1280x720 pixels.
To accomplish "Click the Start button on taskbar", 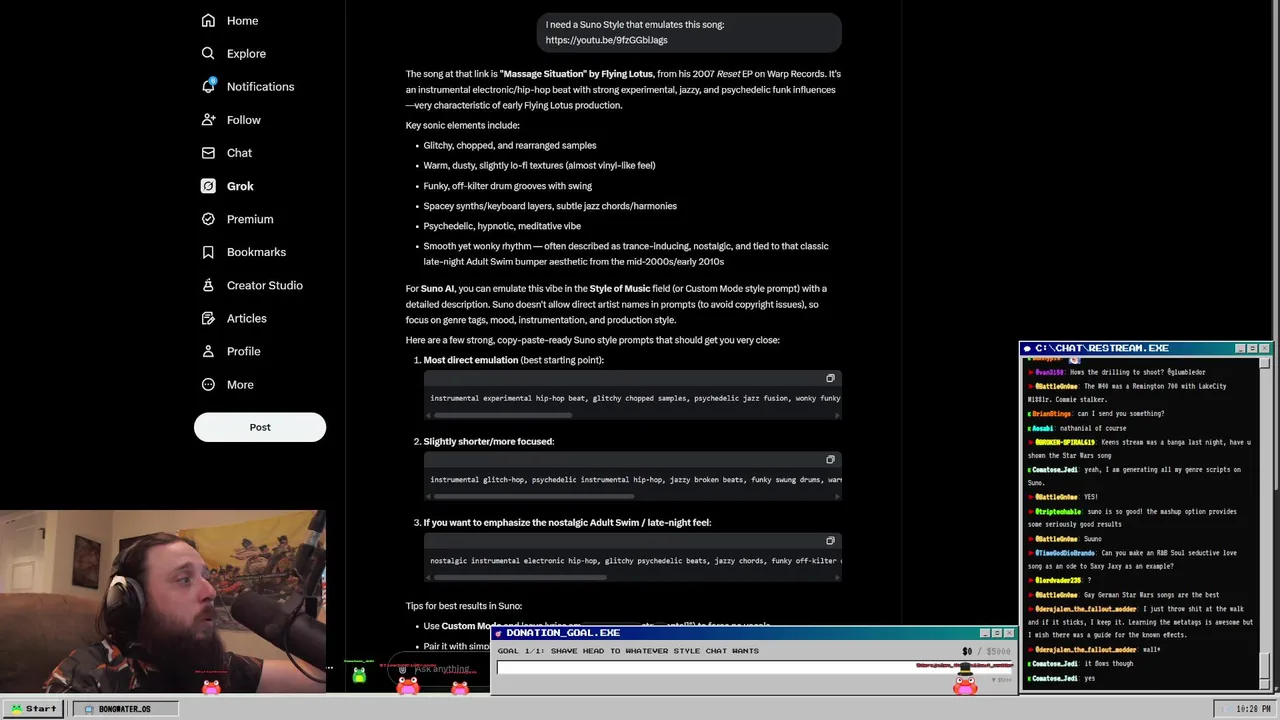I will pos(34,708).
